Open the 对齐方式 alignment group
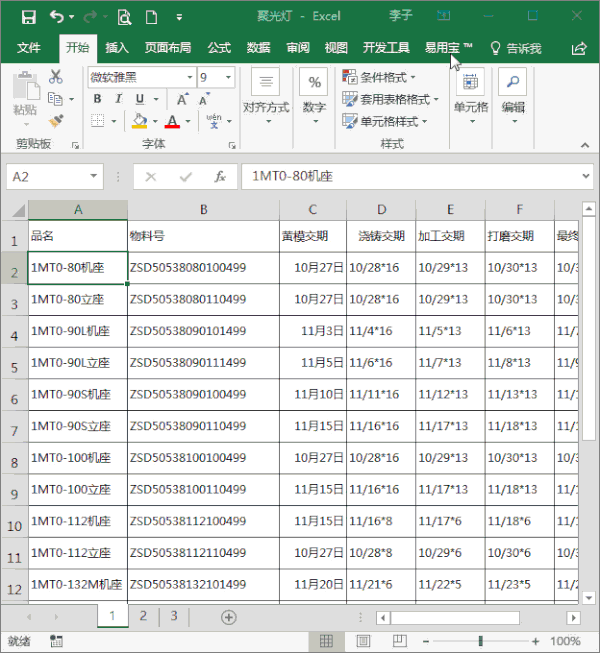 click(266, 97)
